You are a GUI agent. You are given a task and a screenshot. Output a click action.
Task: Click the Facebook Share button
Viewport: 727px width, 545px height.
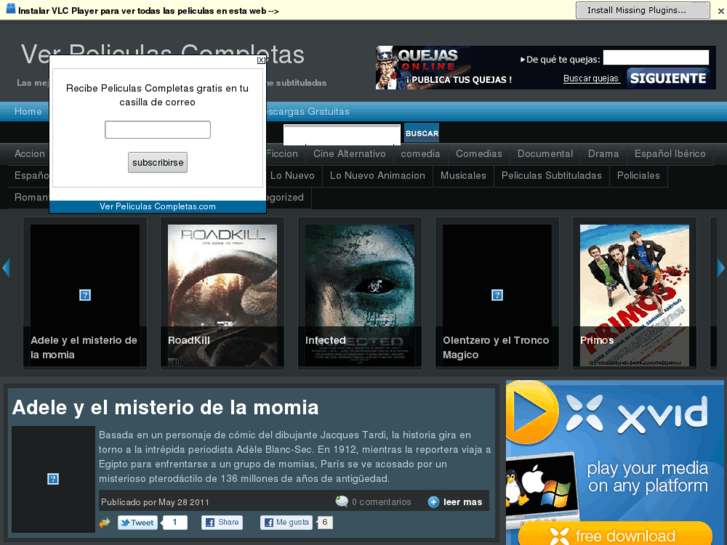[222, 522]
